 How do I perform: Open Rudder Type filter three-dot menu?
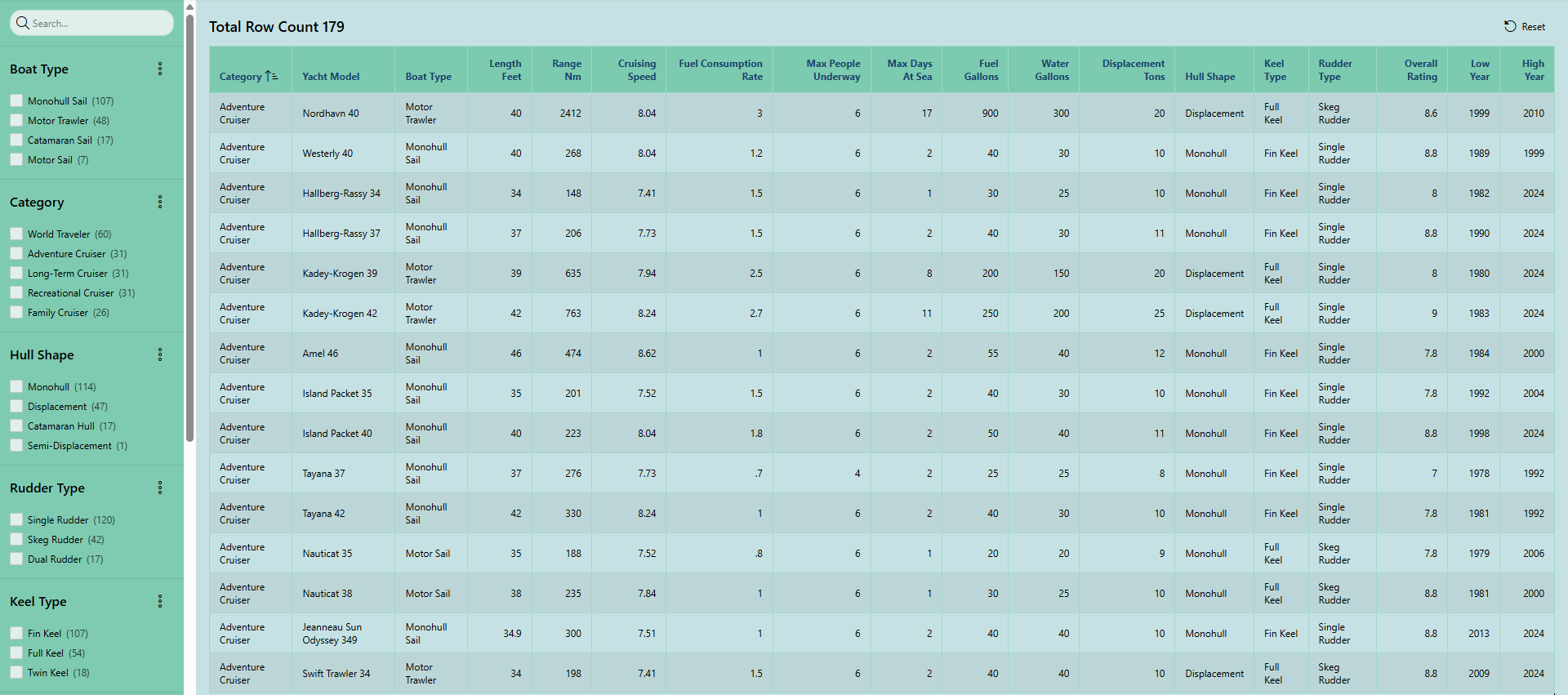[160, 488]
